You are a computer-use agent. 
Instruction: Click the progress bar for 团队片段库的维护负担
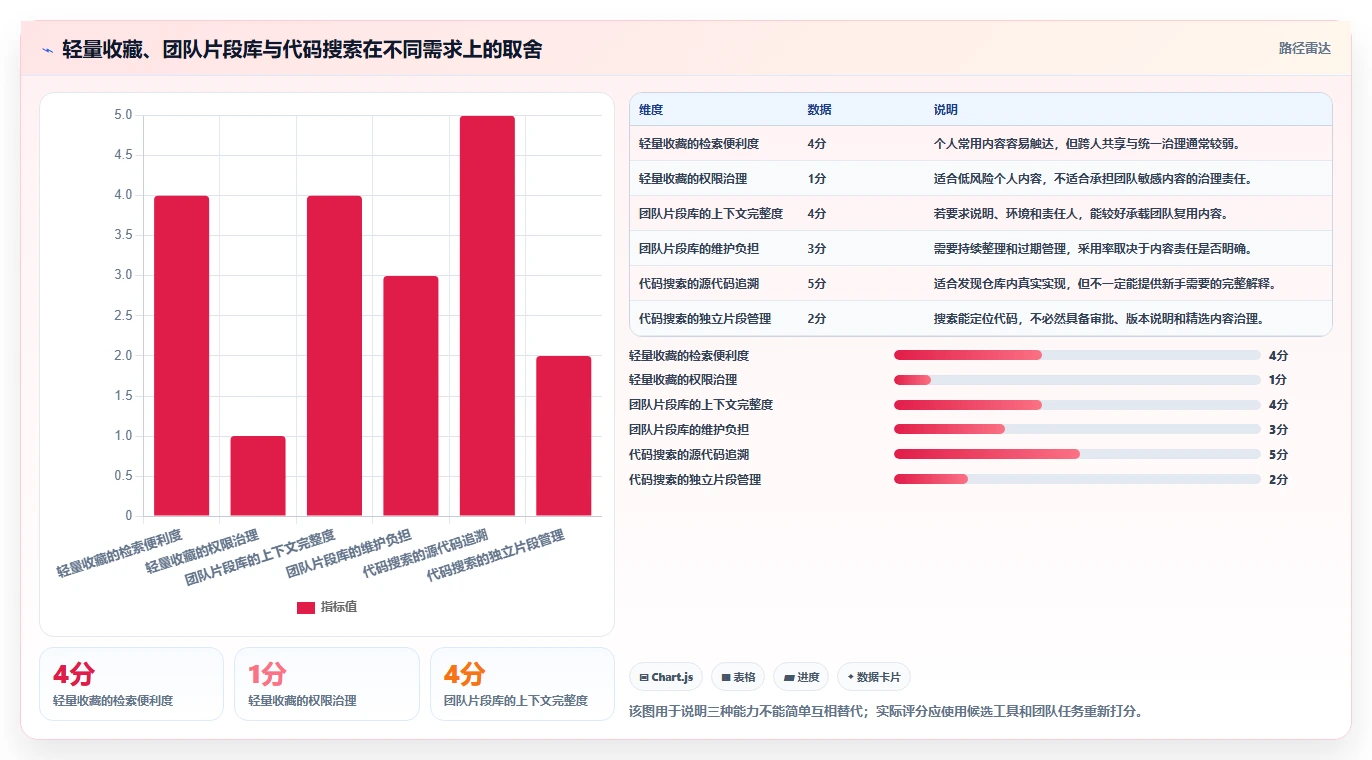click(x=1077, y=429)
